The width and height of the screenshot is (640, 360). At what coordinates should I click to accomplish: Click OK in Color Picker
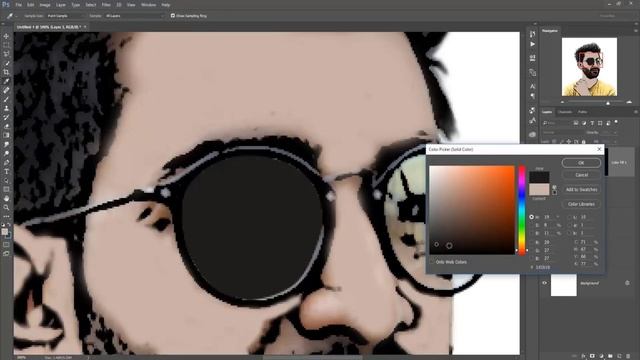pos(581,163)
